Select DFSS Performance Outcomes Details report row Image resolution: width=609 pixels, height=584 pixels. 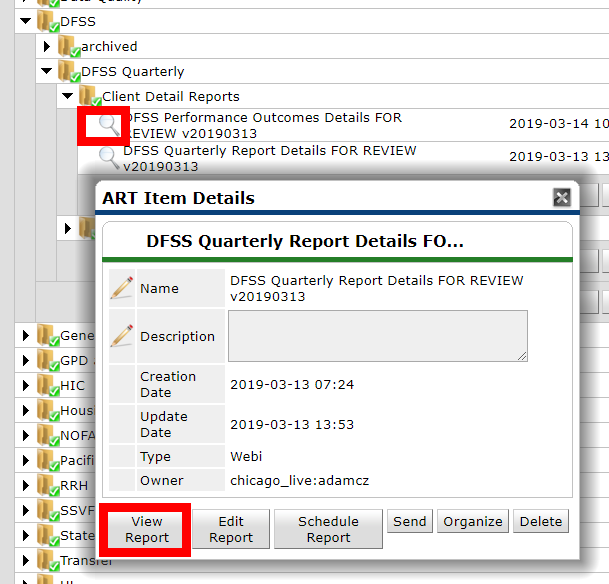(343, 125)
